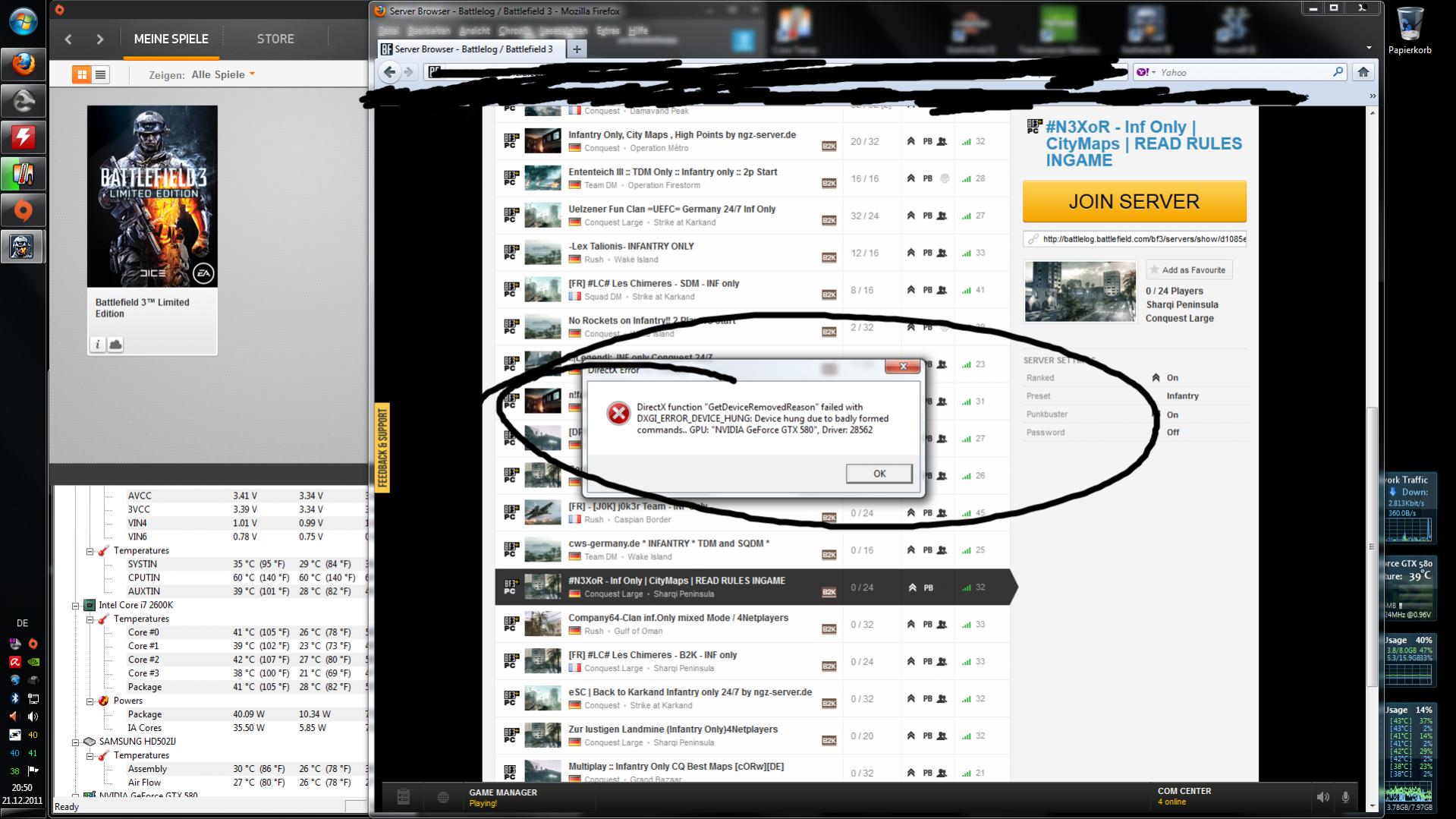Collapse the Powers node in HWMonitor
Viewport: 1456px width, 819px height.
coord(90,701)
